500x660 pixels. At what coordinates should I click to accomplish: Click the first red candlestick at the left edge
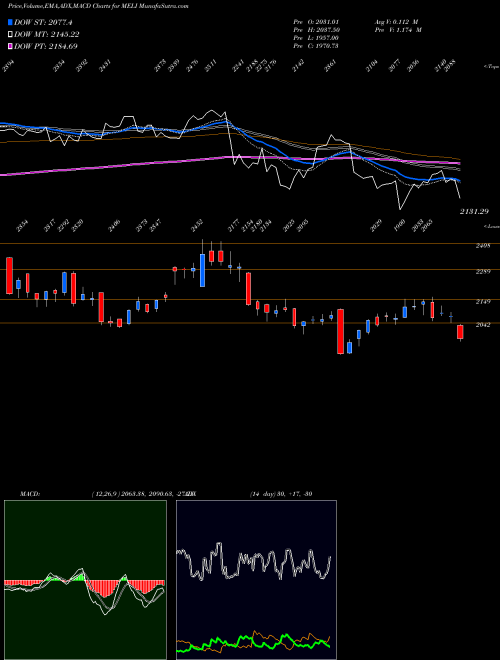[9, 275]
